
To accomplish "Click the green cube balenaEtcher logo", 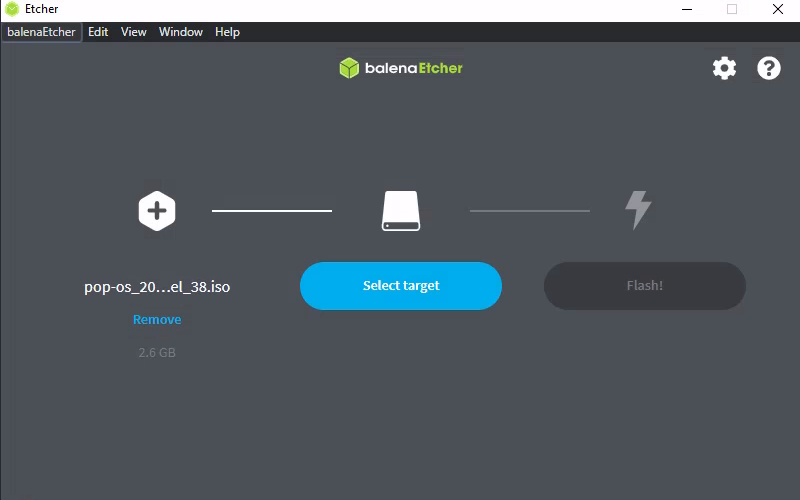I will click(x=348, y=68).
